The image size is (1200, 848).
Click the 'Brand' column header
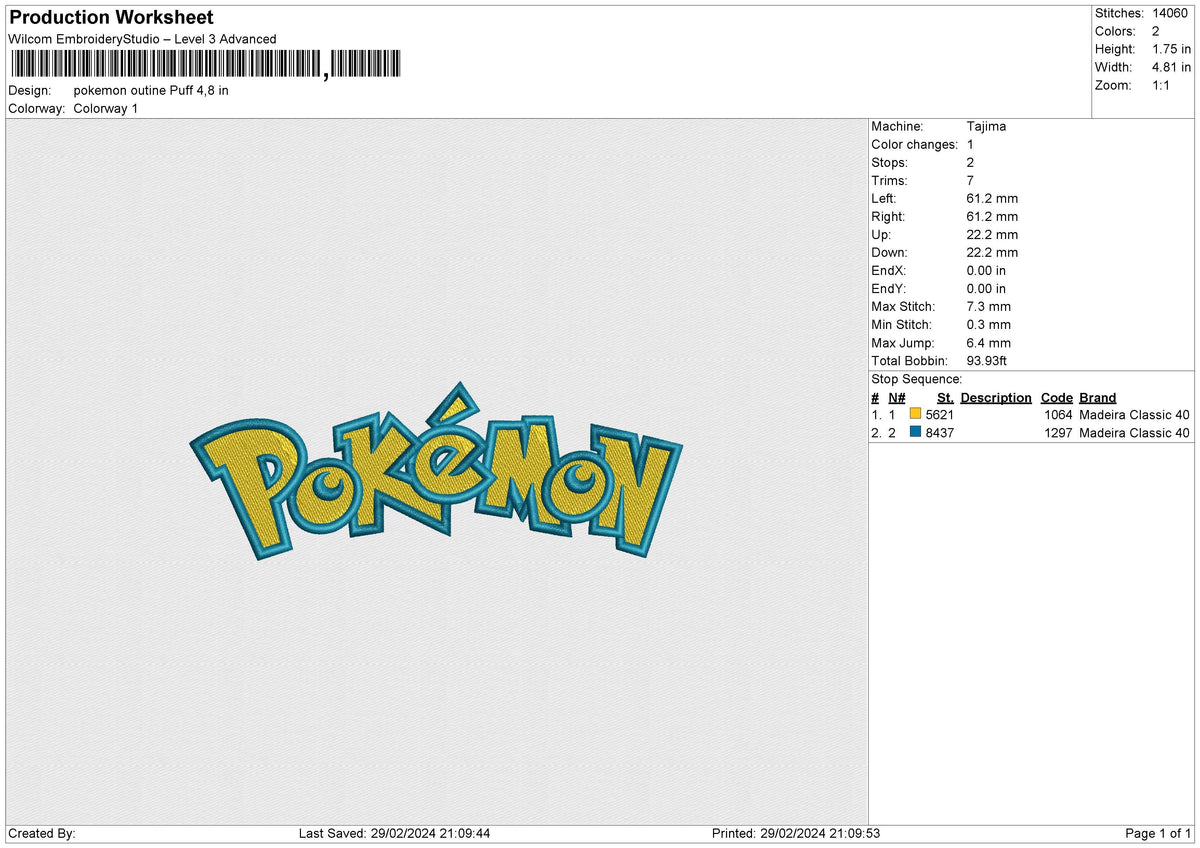1098,397
